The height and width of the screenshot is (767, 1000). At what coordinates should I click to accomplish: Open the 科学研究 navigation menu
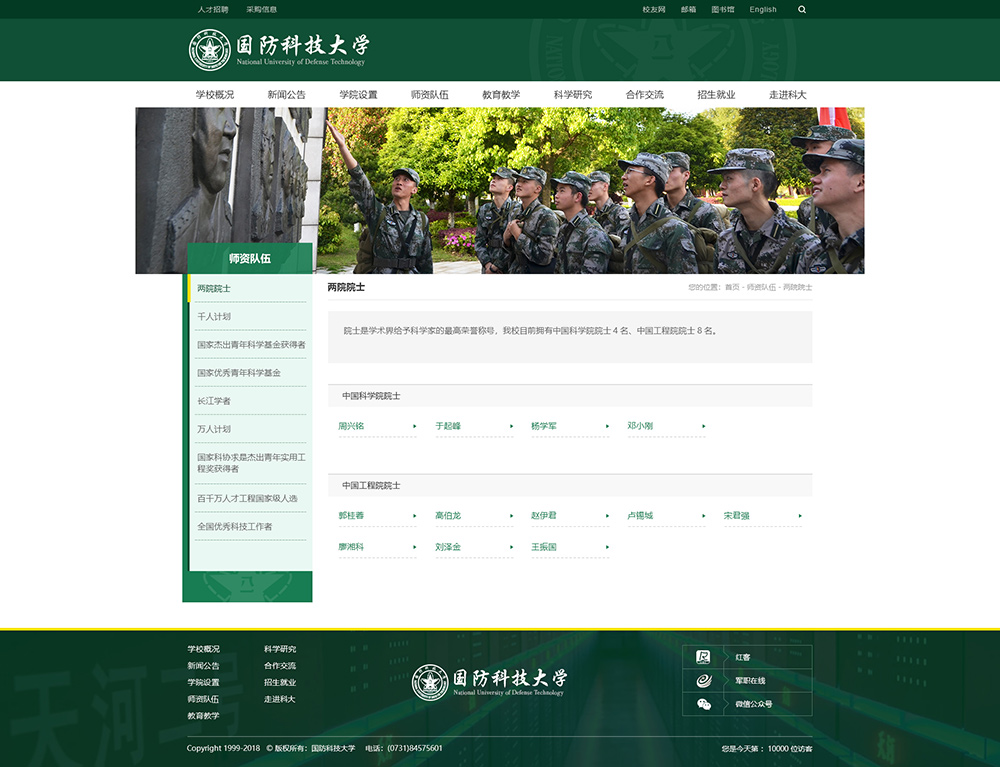coord(573,95)
